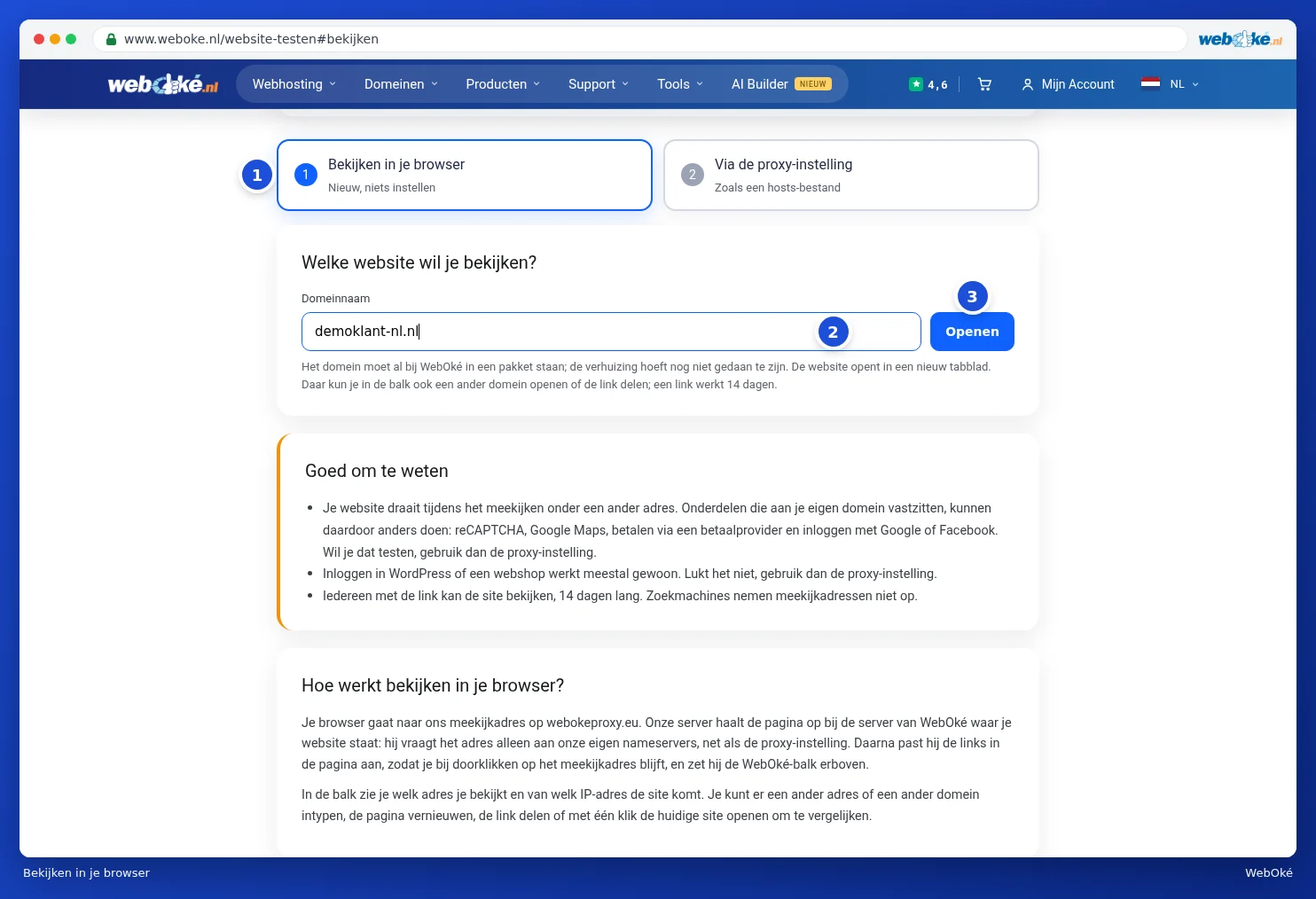Viewport: 1316px width, 899px height.
Task: Click the WebOké logo beside address bar
Action: point(1240,39)
